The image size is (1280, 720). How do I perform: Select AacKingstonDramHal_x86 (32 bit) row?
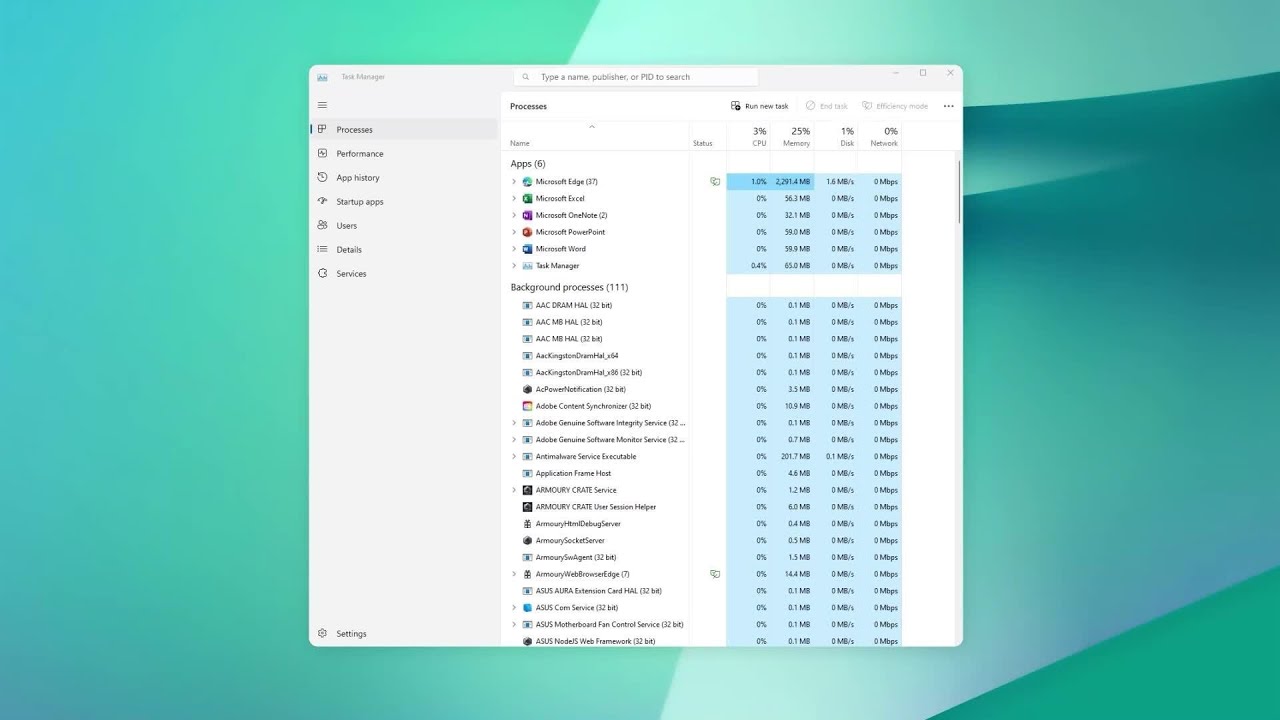[x=703, y=372]
